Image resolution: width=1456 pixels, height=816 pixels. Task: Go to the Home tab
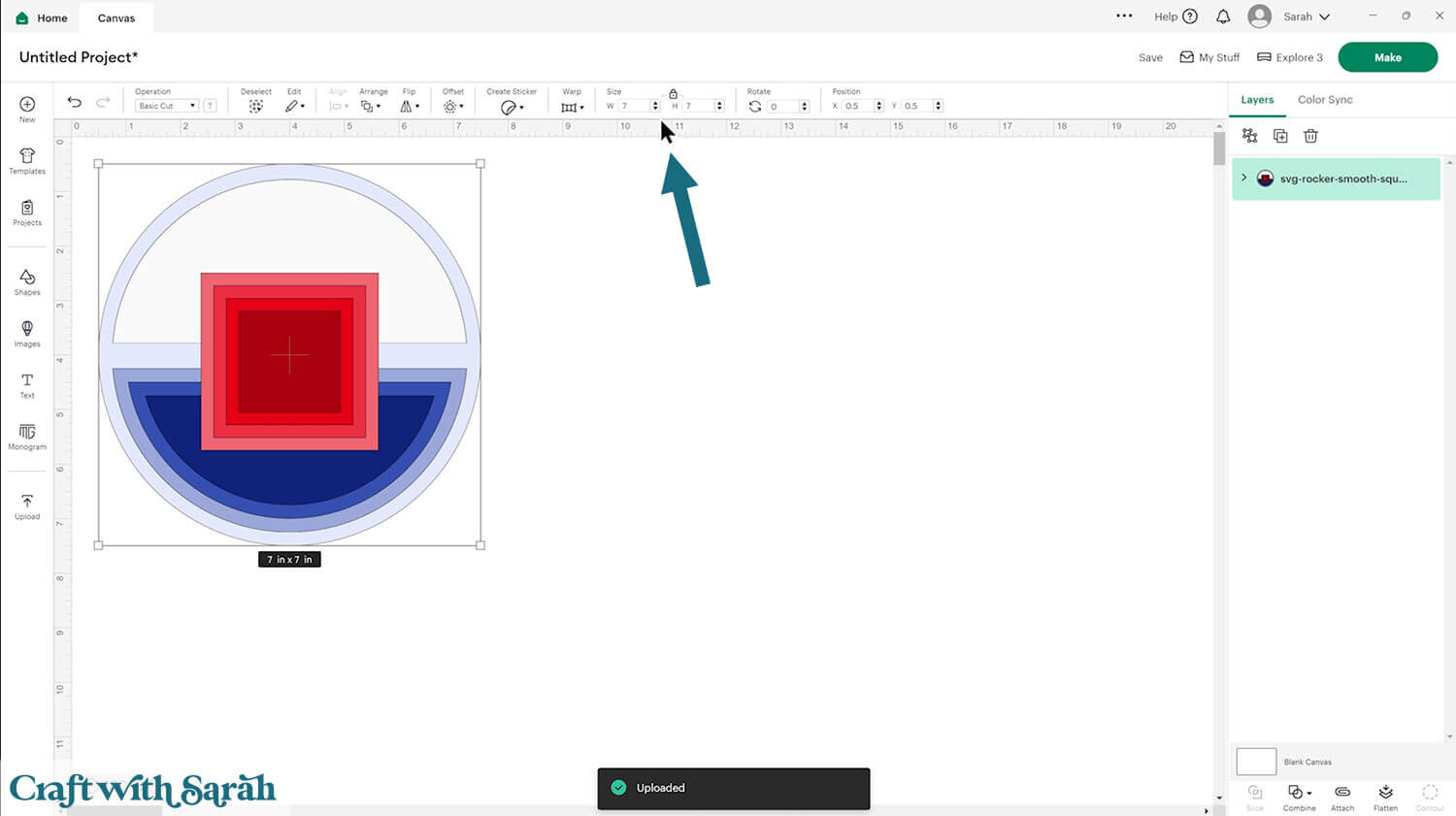[x=42, y=17]
